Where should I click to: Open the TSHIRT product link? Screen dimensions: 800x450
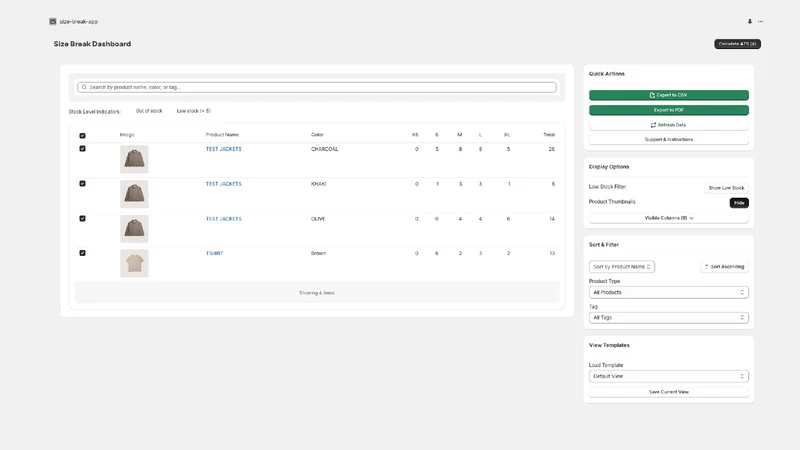click(214, 253)
